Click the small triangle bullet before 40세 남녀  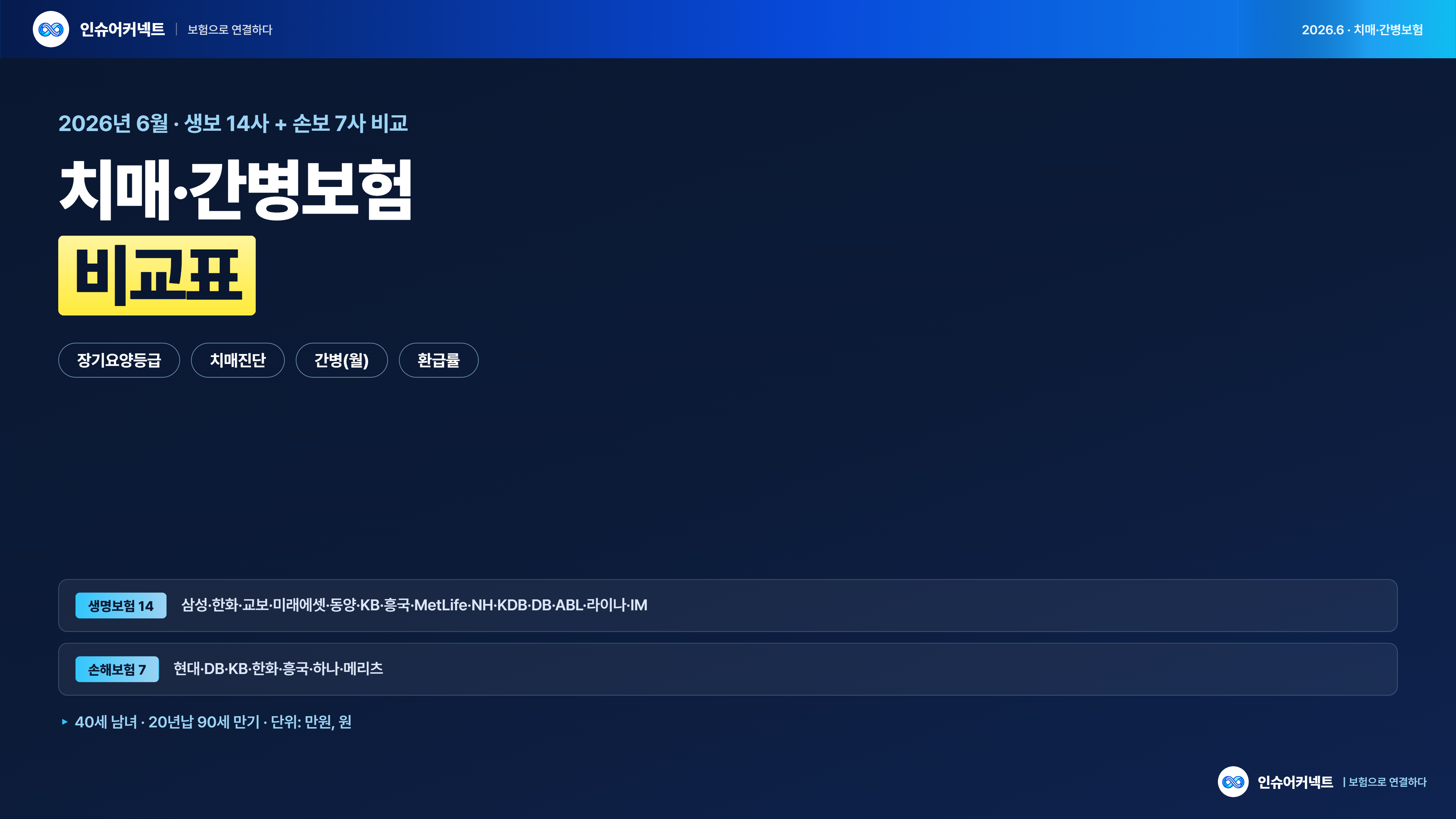(64, 722)
